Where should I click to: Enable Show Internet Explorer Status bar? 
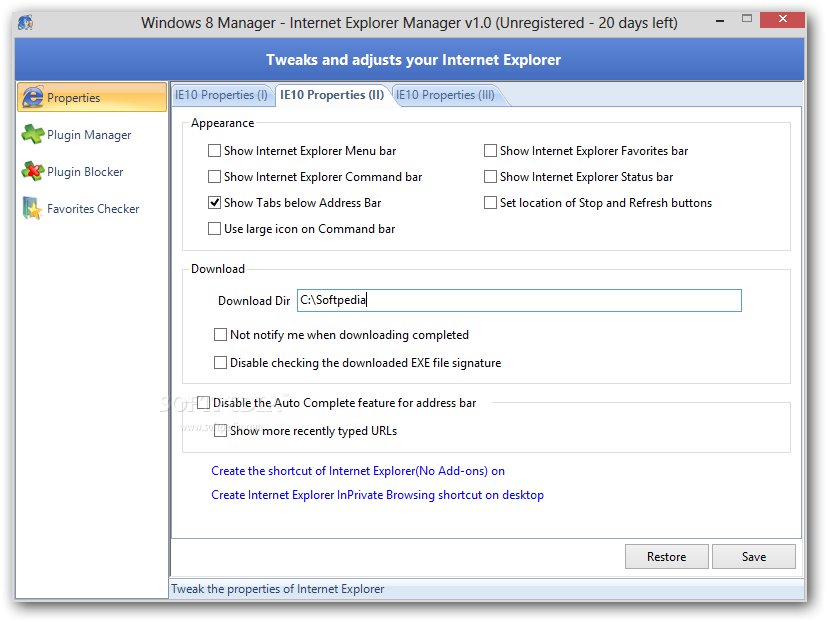490,177
